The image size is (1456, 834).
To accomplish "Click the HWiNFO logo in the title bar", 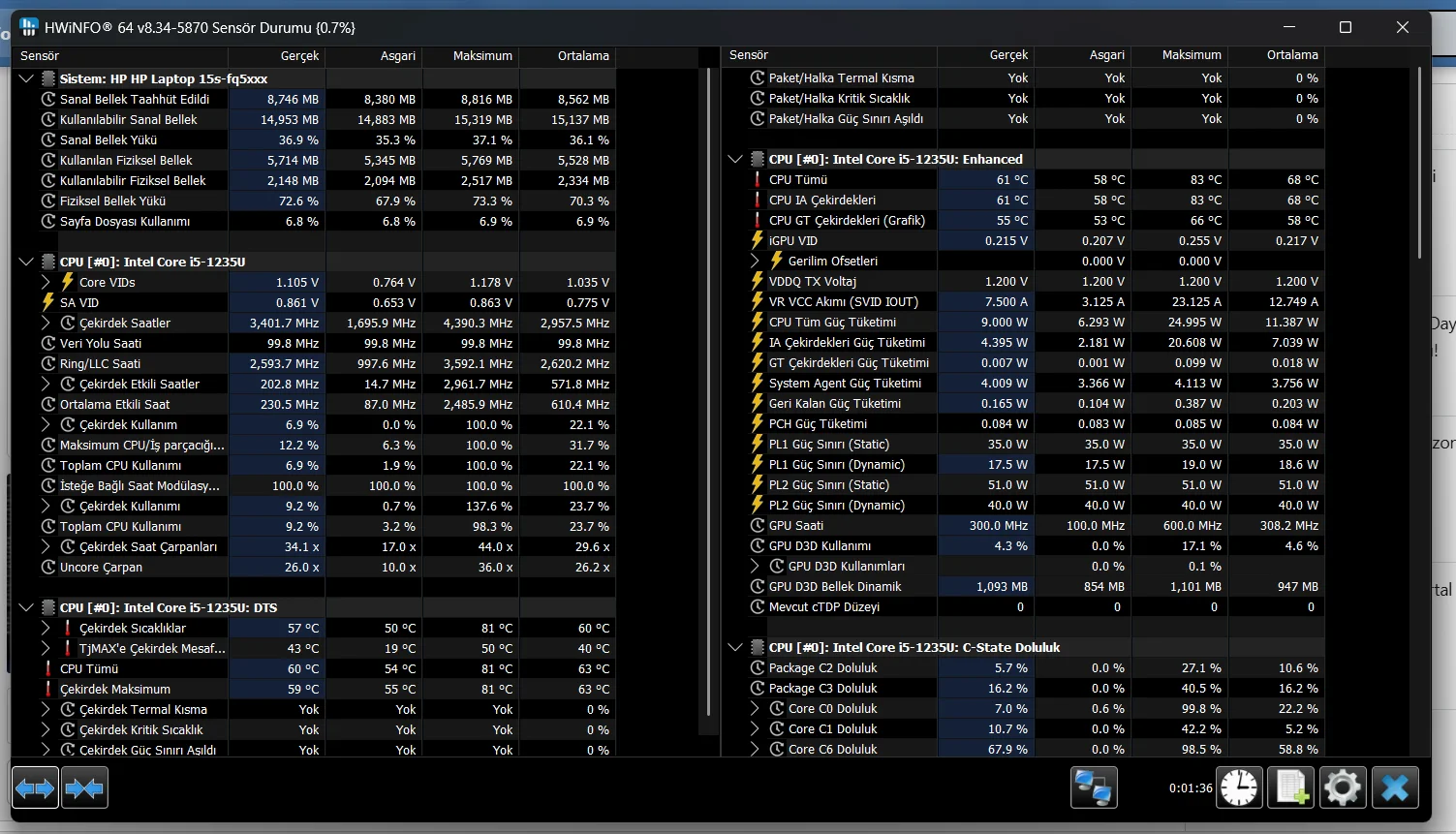I will (x=29, y=27).
